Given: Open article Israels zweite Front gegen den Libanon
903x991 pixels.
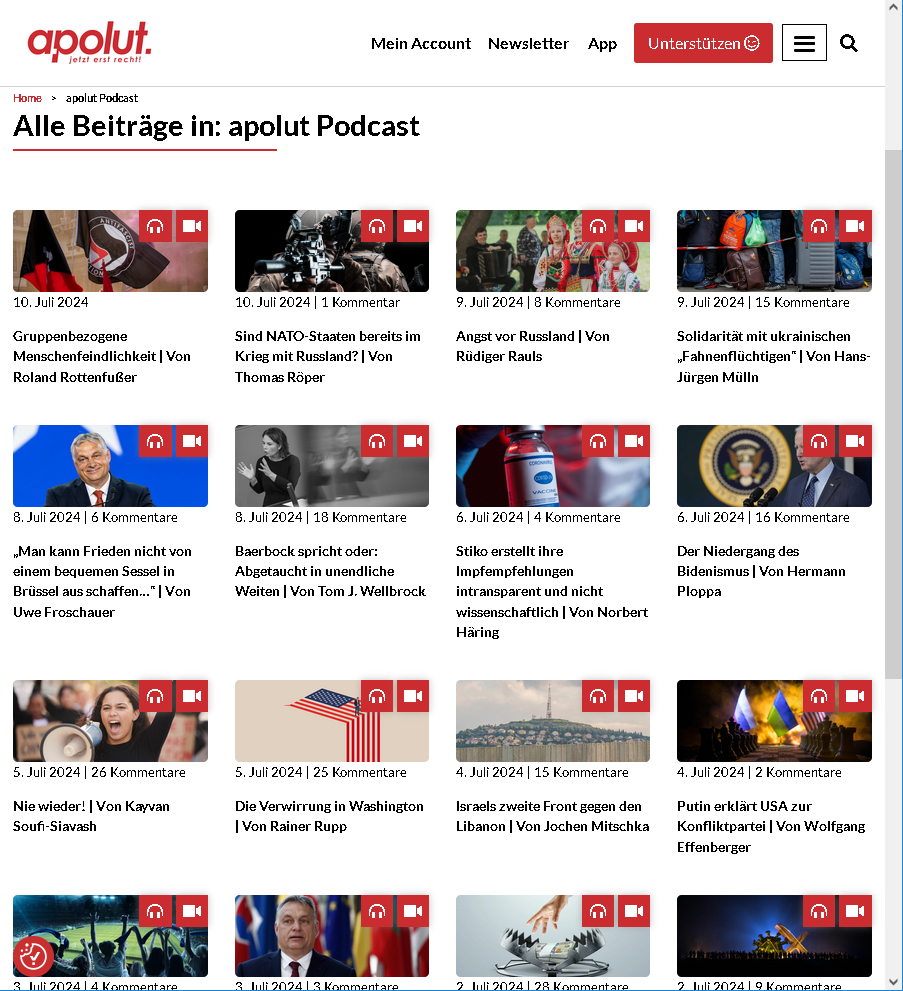Looking at the screenshot, I should click(552, 817).
